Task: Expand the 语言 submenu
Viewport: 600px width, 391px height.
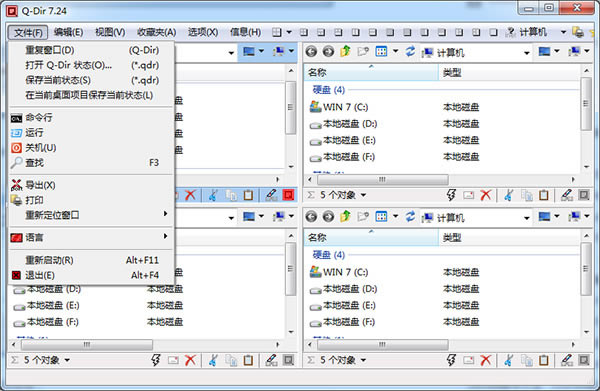Action: pyautogui.click(x=165, y=236)
